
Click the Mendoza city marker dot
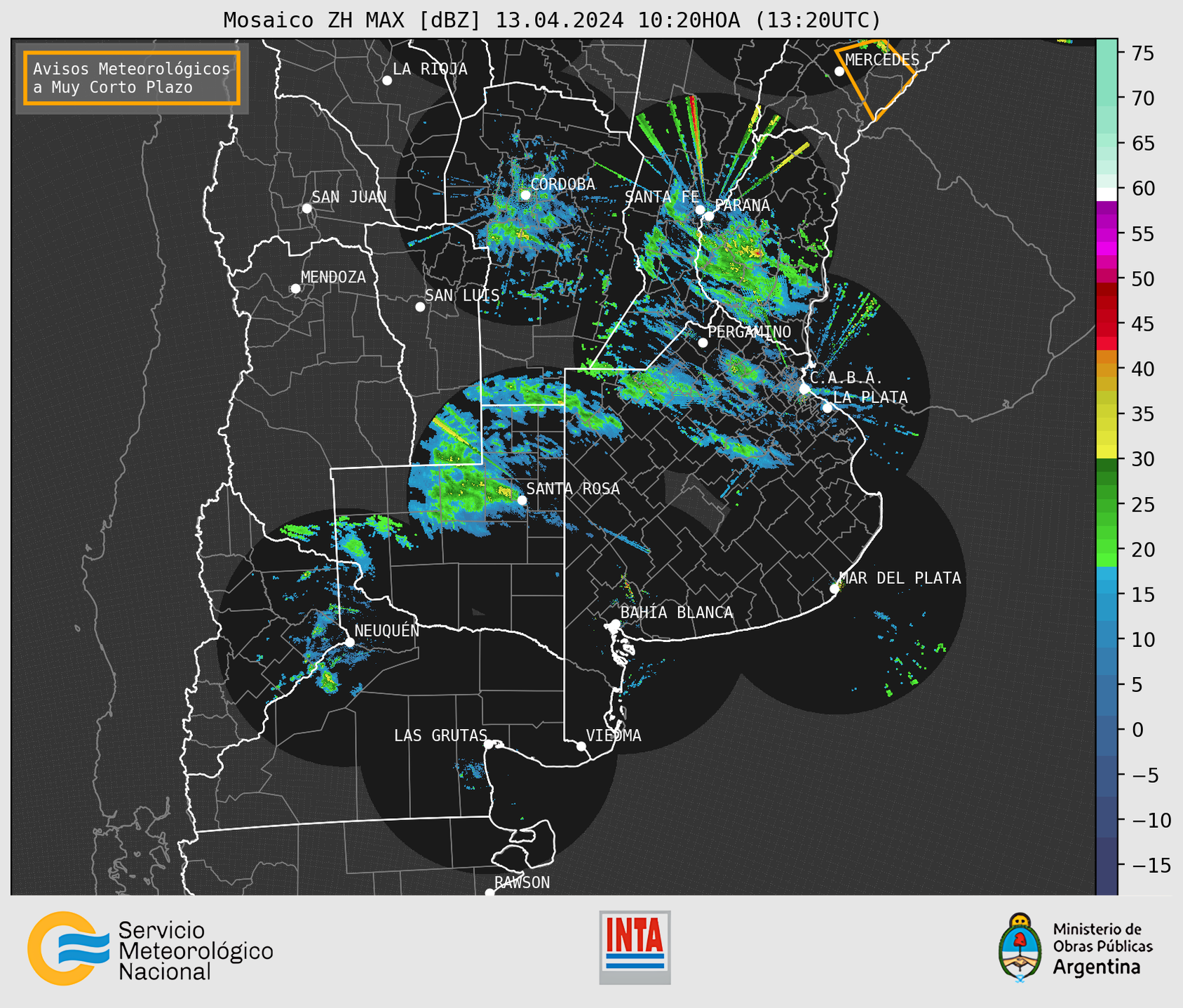click(295, 289)
